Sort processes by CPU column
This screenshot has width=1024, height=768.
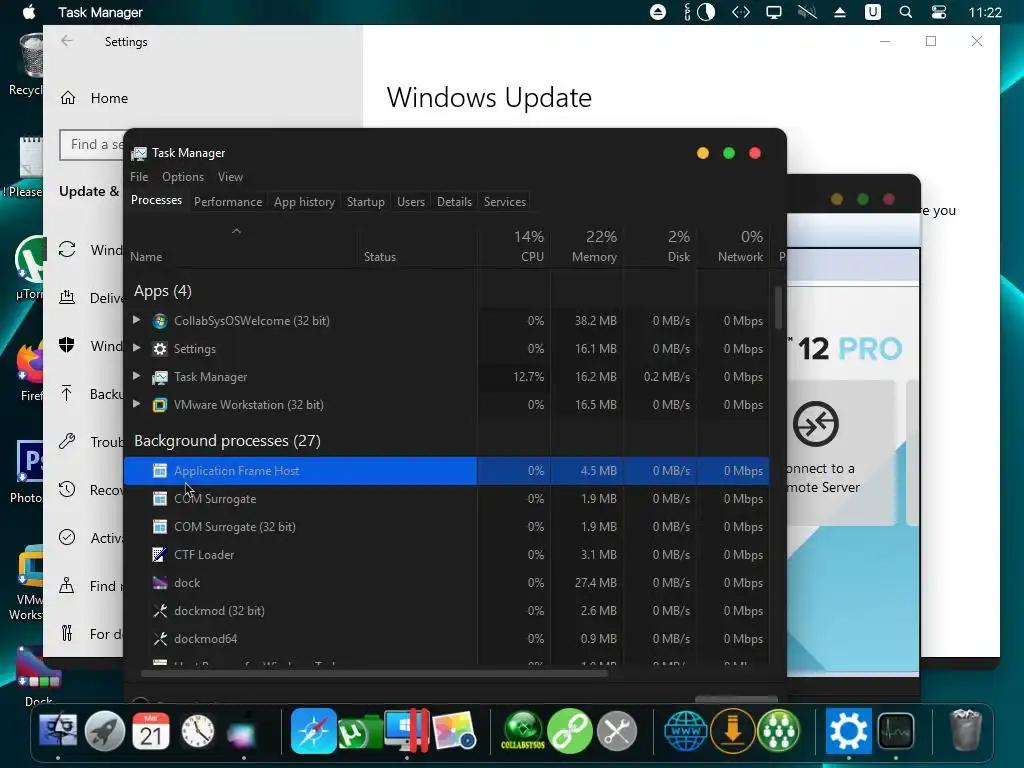pos(515,246)
